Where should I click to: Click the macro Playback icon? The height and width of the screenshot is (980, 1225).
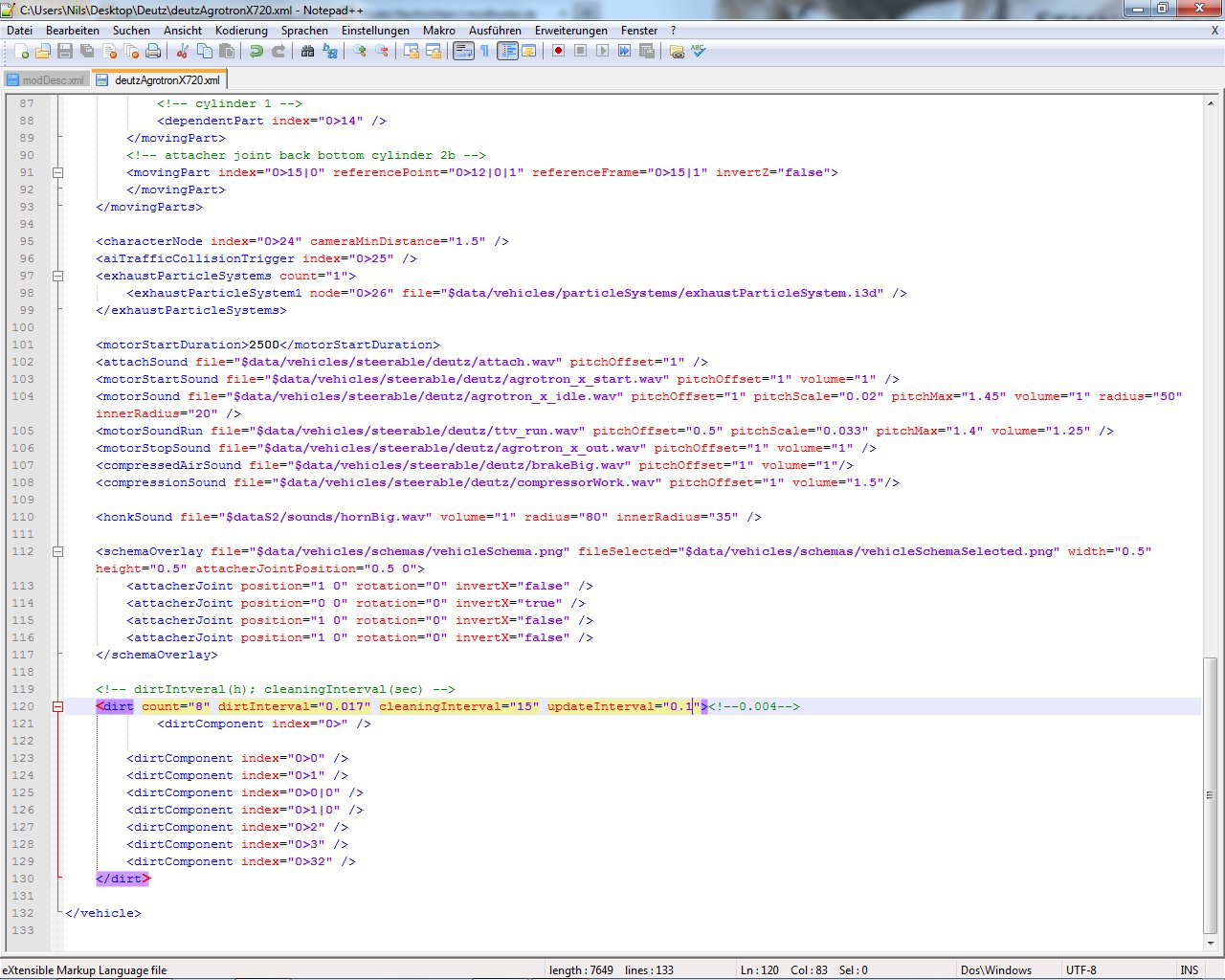point(602,51)
